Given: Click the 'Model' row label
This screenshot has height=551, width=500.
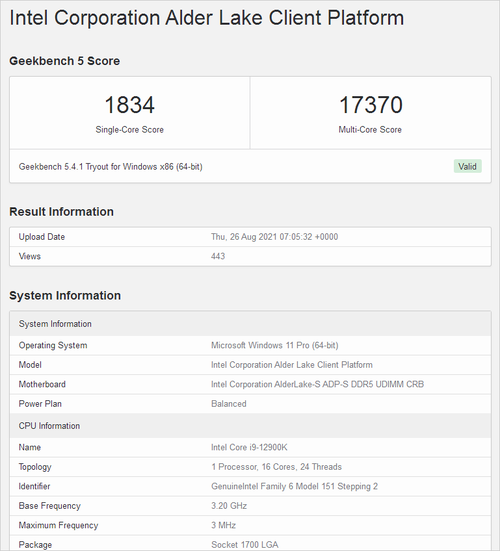Looking at the screenshot, I should point(30,365).
